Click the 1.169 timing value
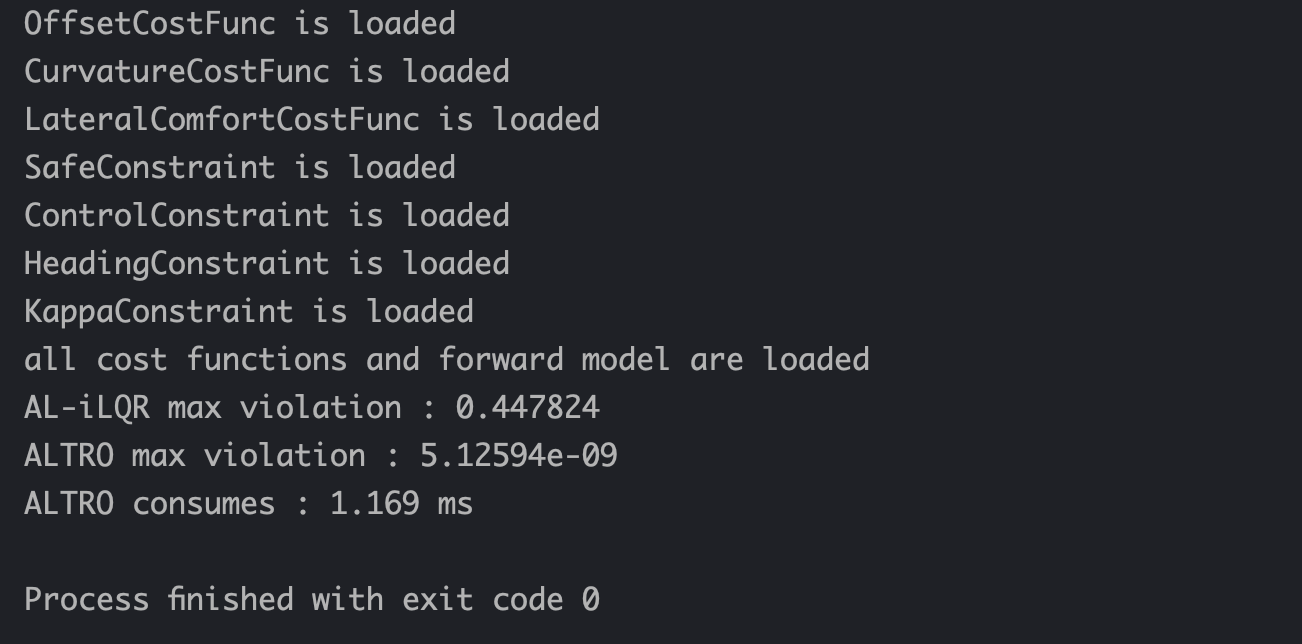 [x=374, y=503]
